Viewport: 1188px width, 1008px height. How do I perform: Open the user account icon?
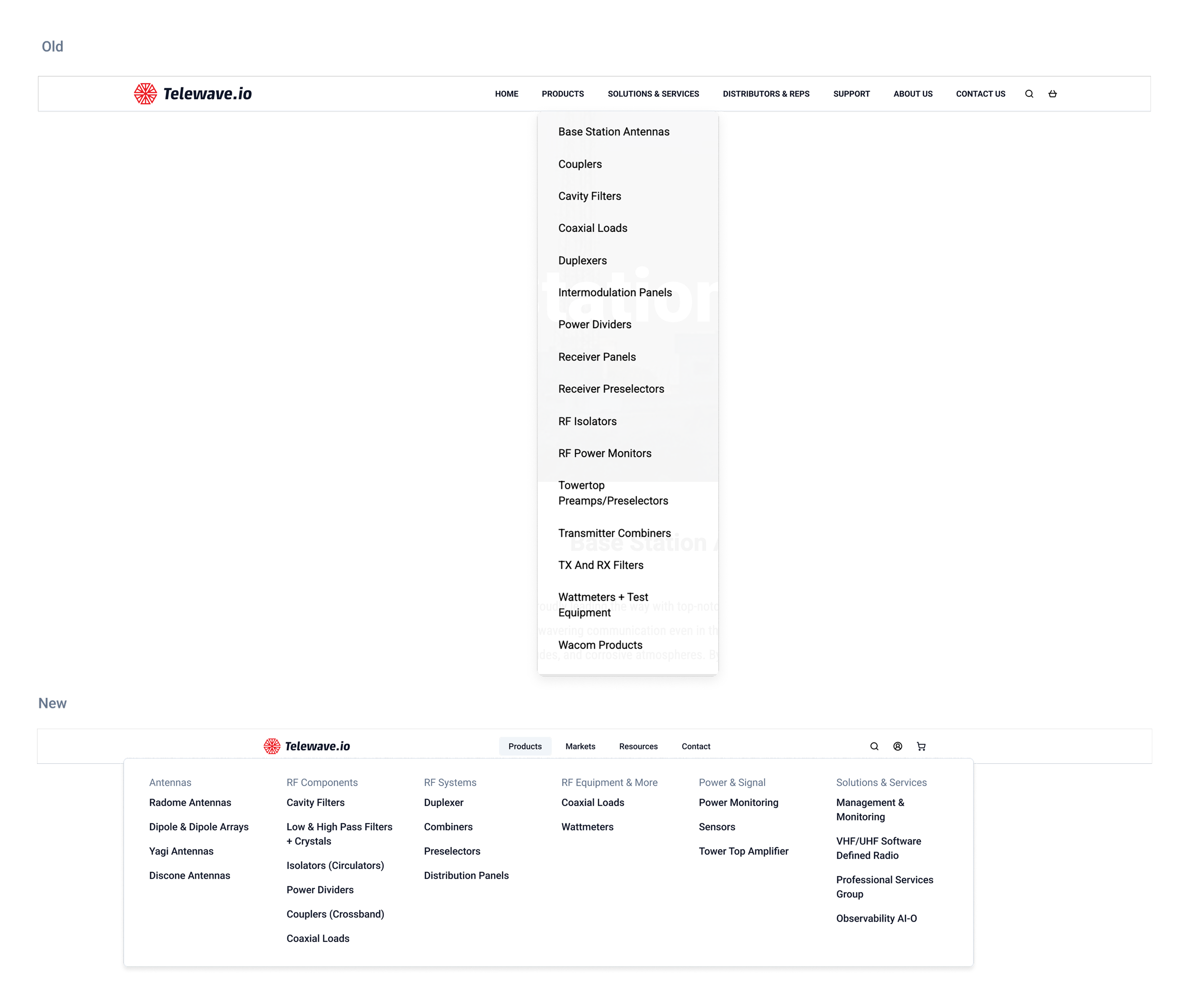tap(897, 746)
